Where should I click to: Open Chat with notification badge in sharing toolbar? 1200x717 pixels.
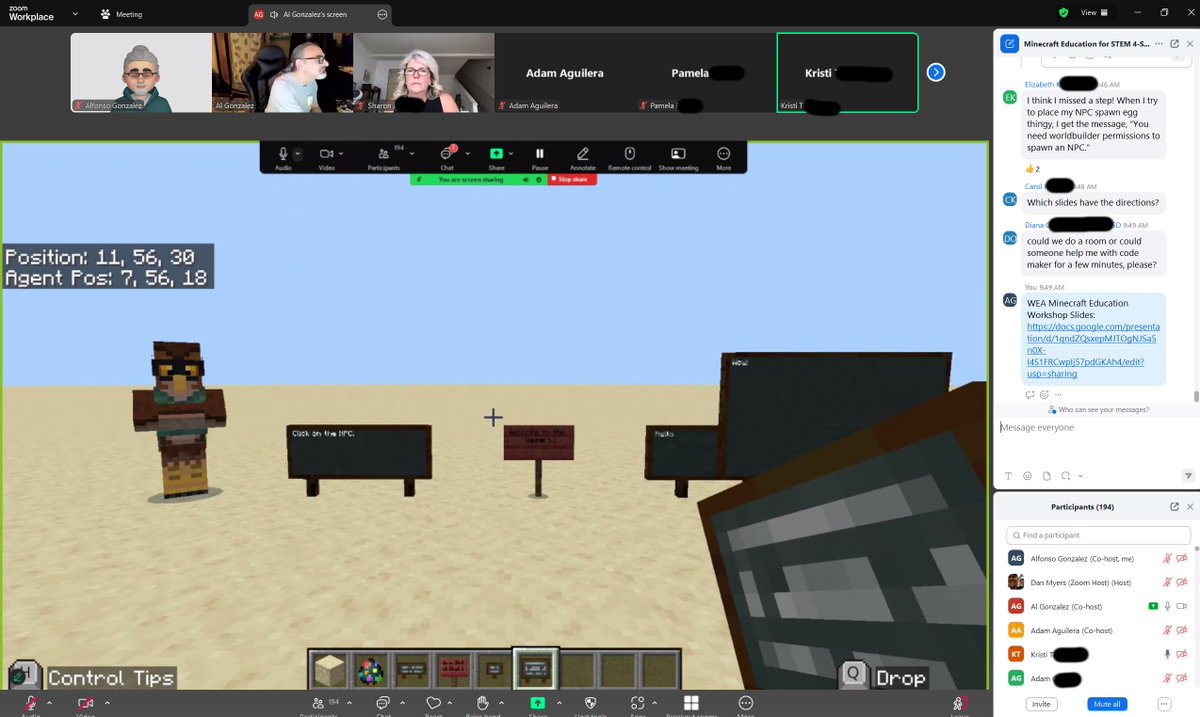[x=447, y=154]
